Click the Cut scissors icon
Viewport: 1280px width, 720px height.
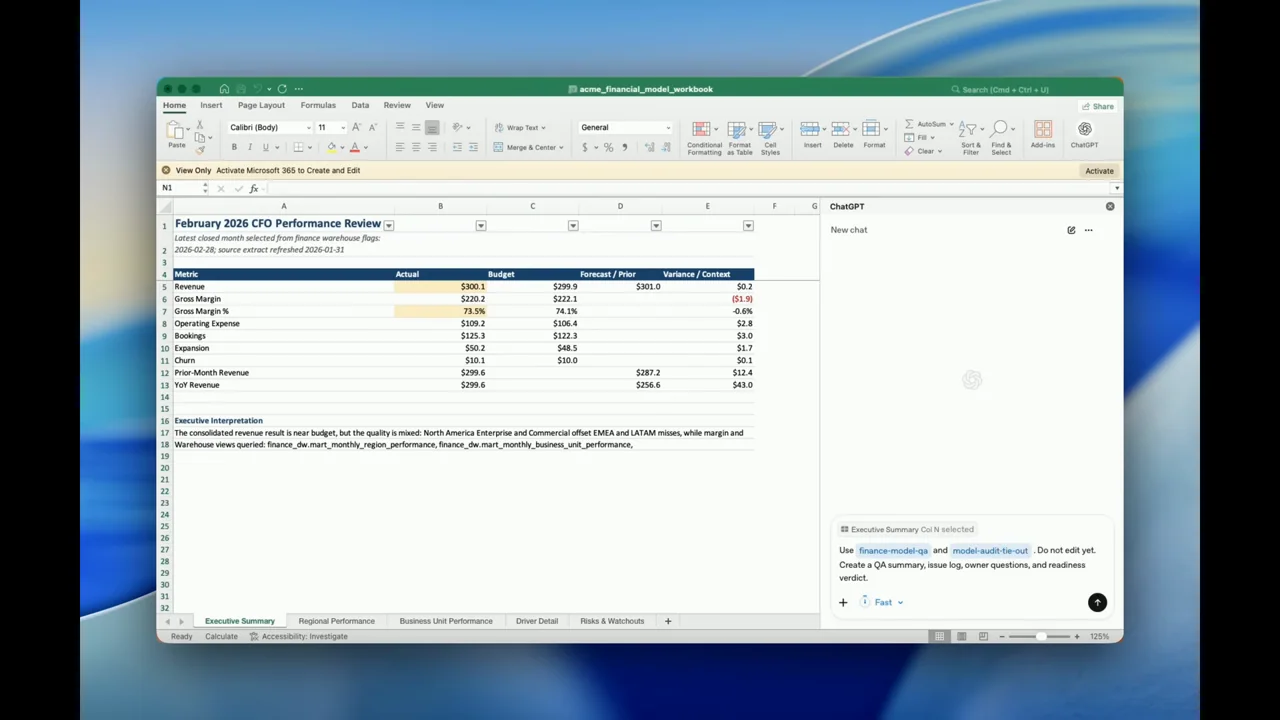pyautogui.click(x=199, y=125)
